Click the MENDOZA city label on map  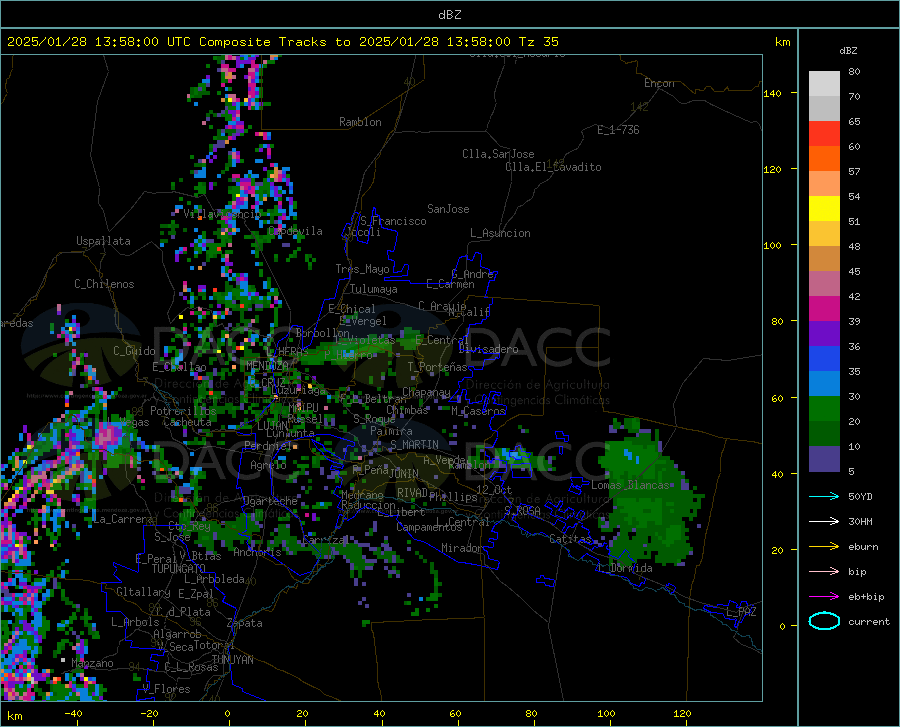click(x=266, y=365)
